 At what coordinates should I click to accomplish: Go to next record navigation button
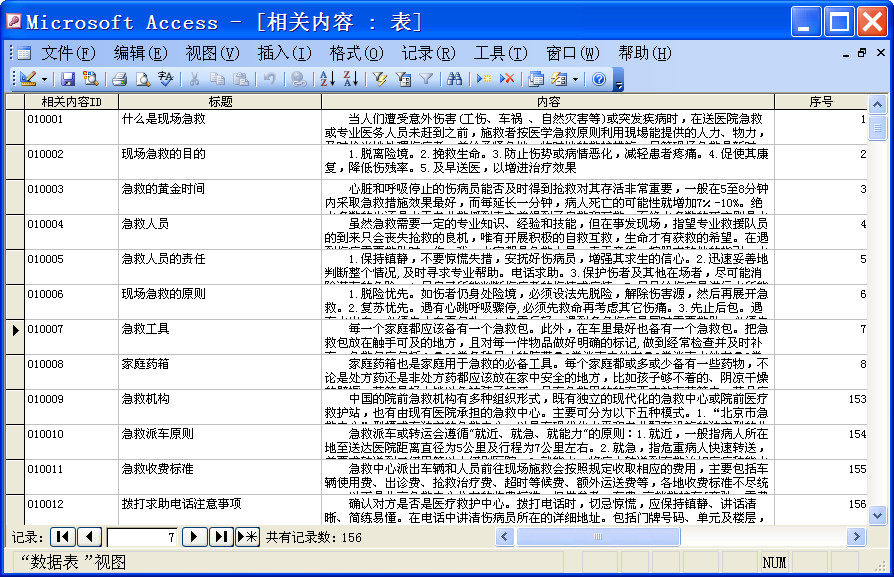click(194, 537)
